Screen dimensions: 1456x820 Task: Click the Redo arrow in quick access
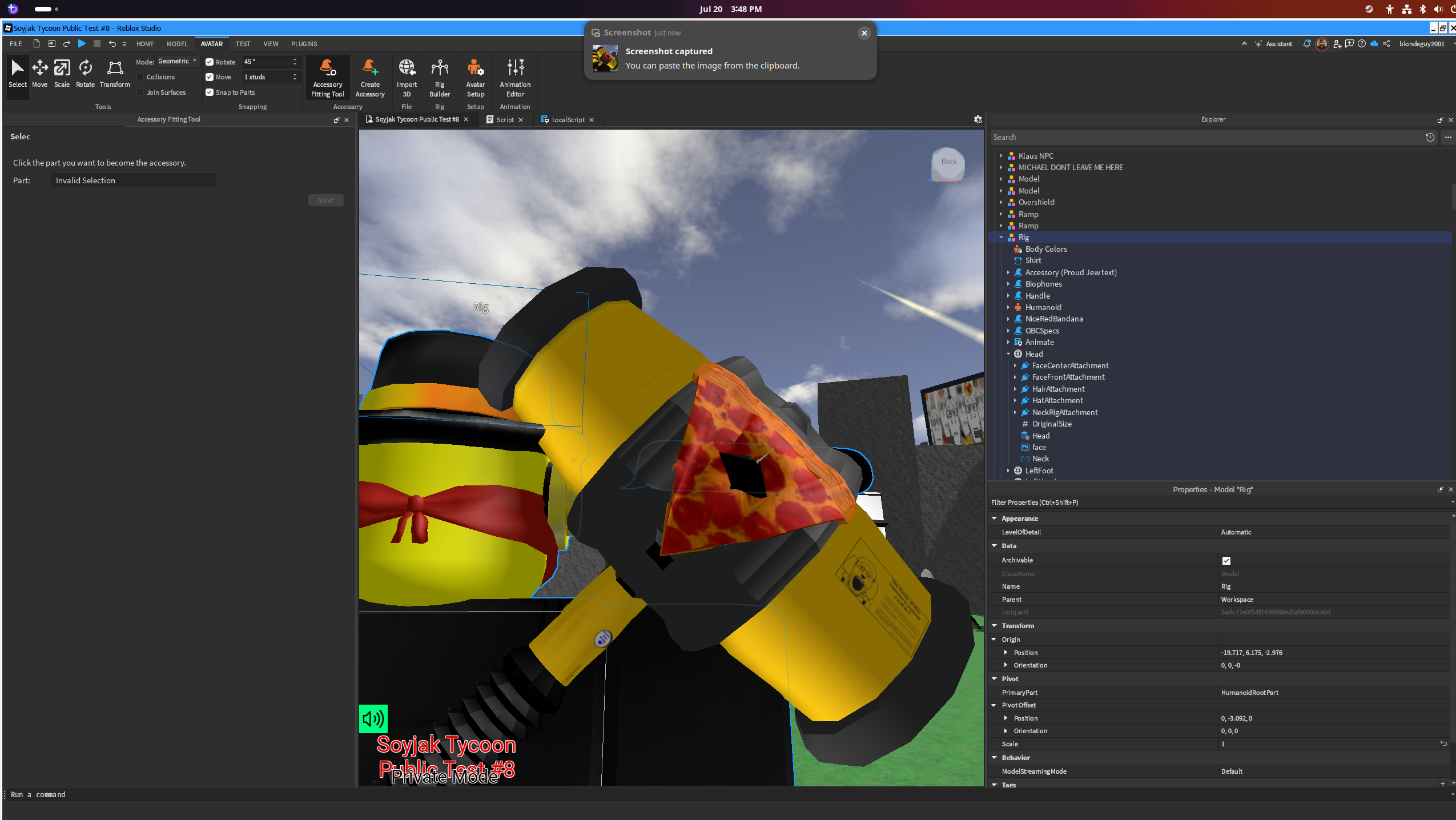tap(67, 43)
